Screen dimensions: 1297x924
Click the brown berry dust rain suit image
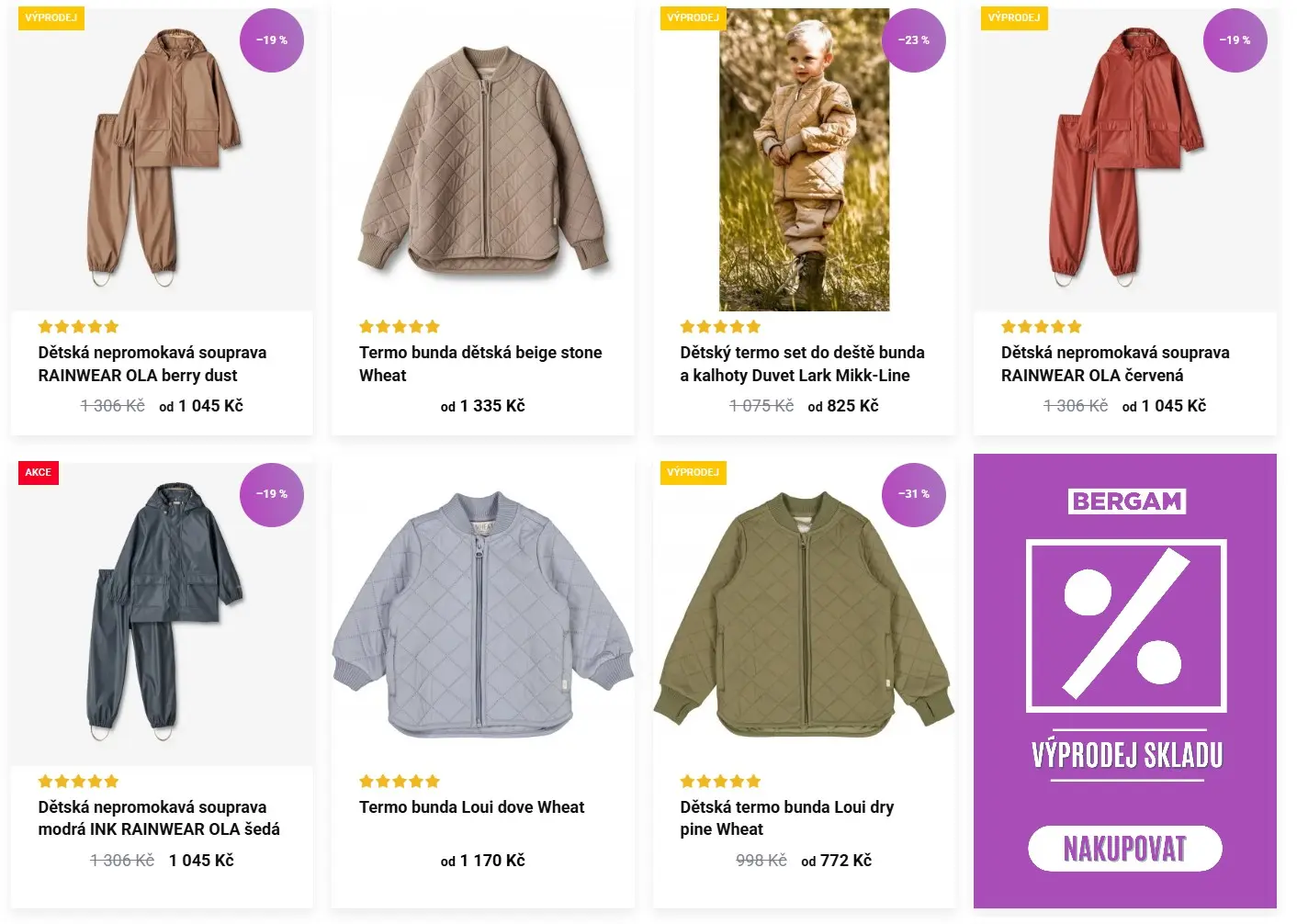(162, 156)
